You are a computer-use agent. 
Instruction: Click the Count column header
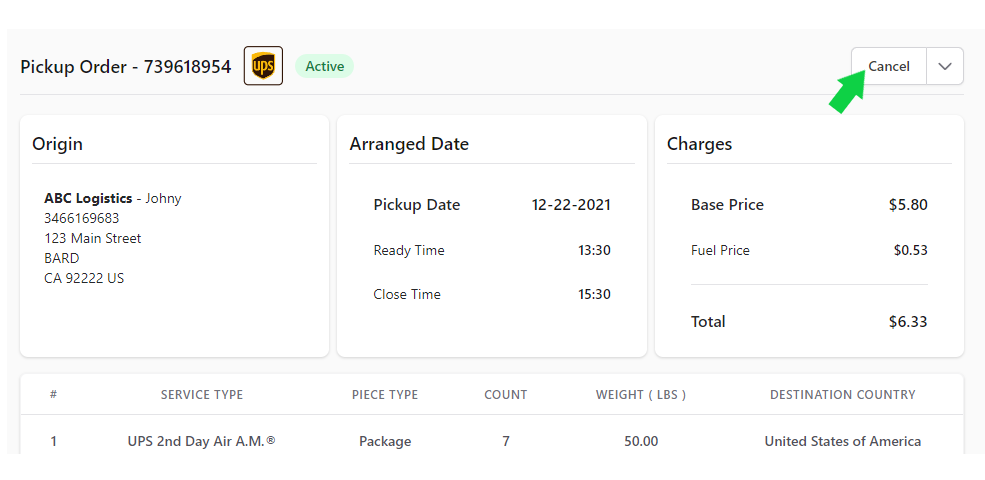pos(506,395)
